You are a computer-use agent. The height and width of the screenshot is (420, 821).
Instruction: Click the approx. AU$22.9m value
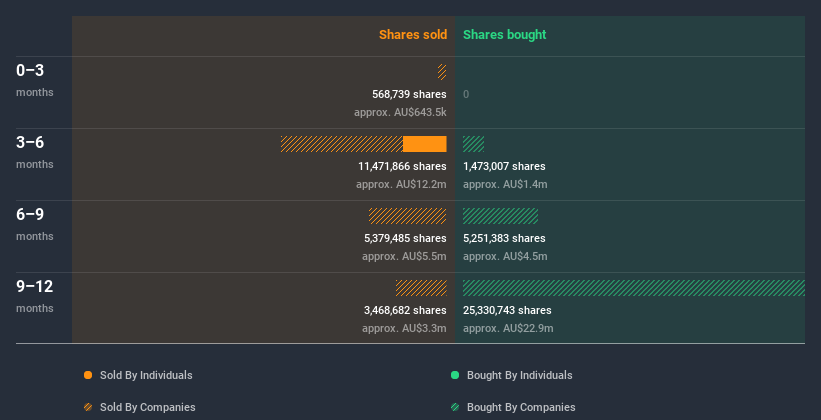pos(508,328)
